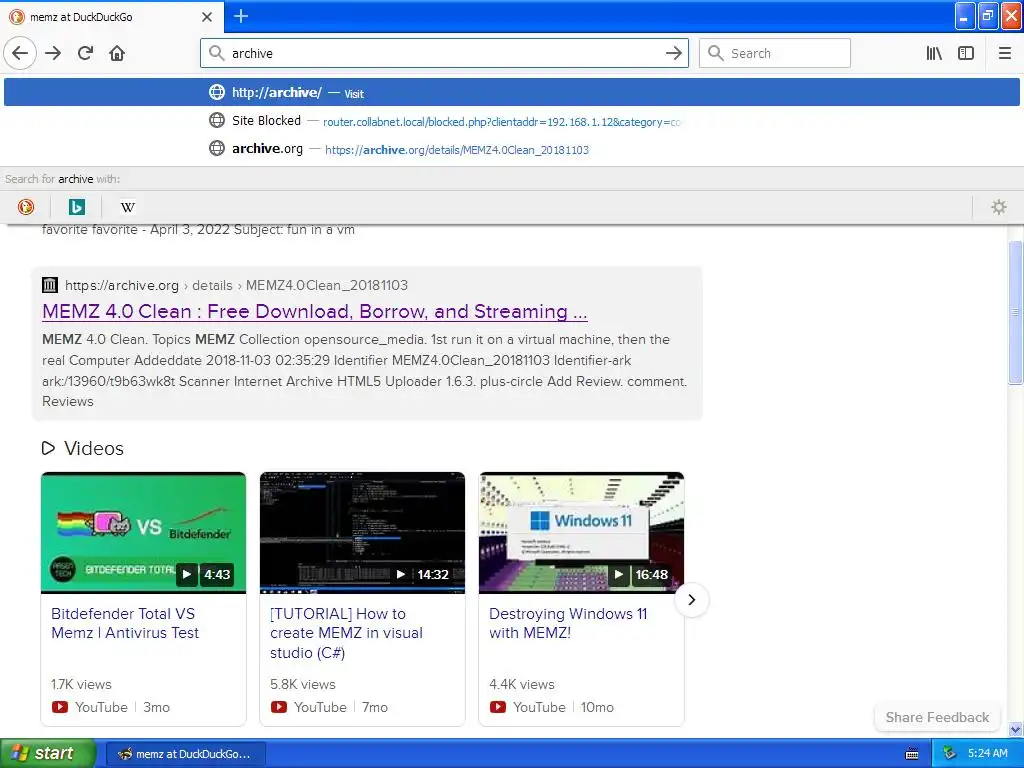The image size is (1024, 768).
Task: Choose the Site Blocked history suggestion
Action: click(x=511, y=121)
